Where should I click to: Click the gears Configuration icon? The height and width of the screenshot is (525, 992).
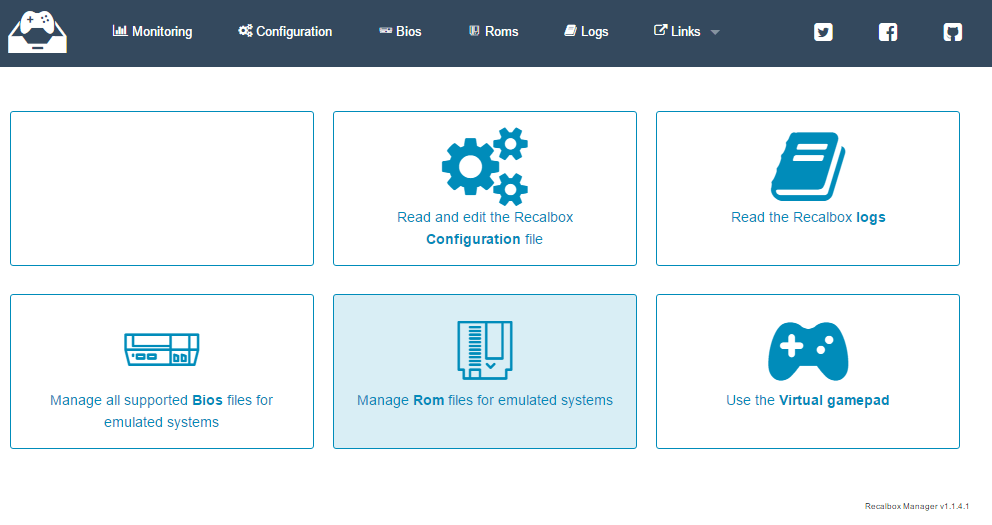485,166
